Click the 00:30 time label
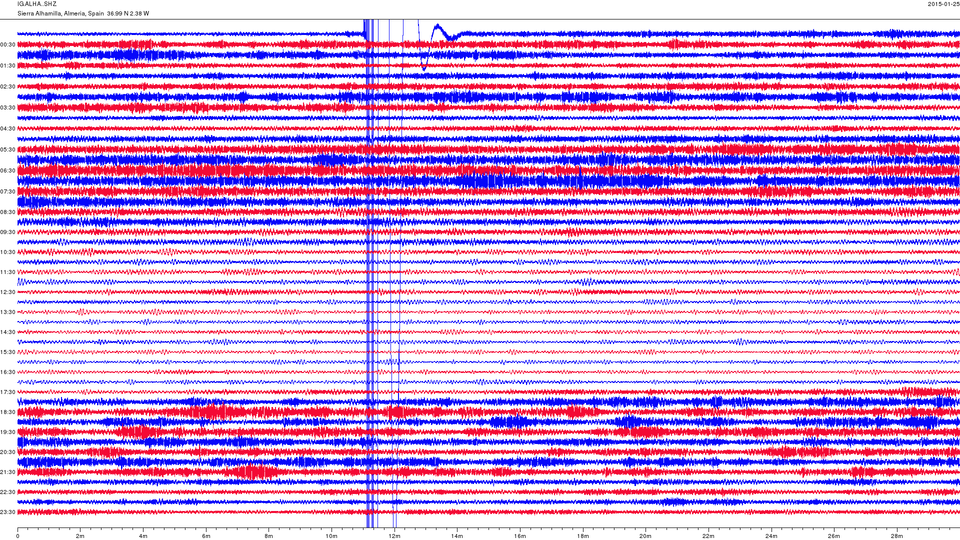Screen dimensions: 960x540 click(8, 45)
